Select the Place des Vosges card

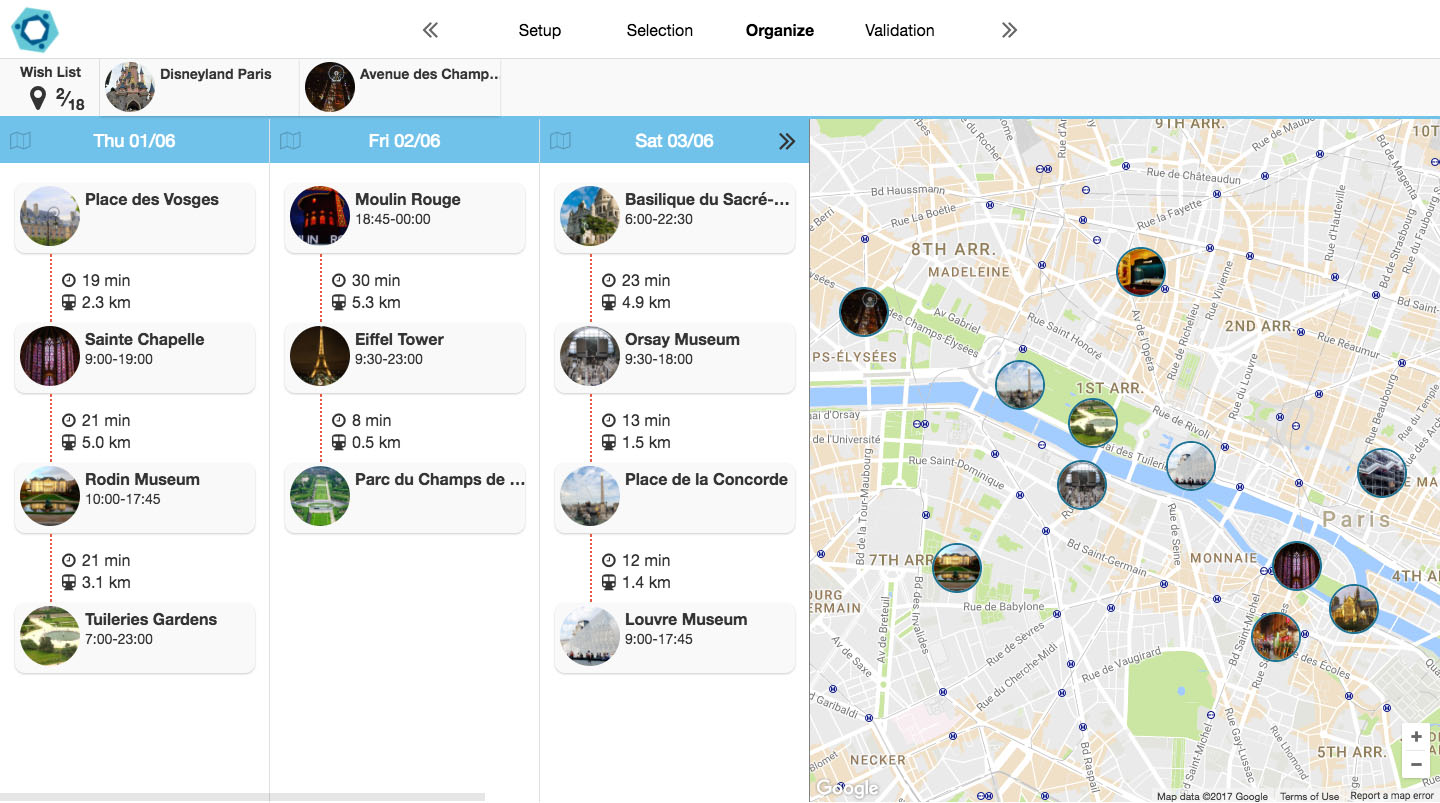[x=135, y=217]
